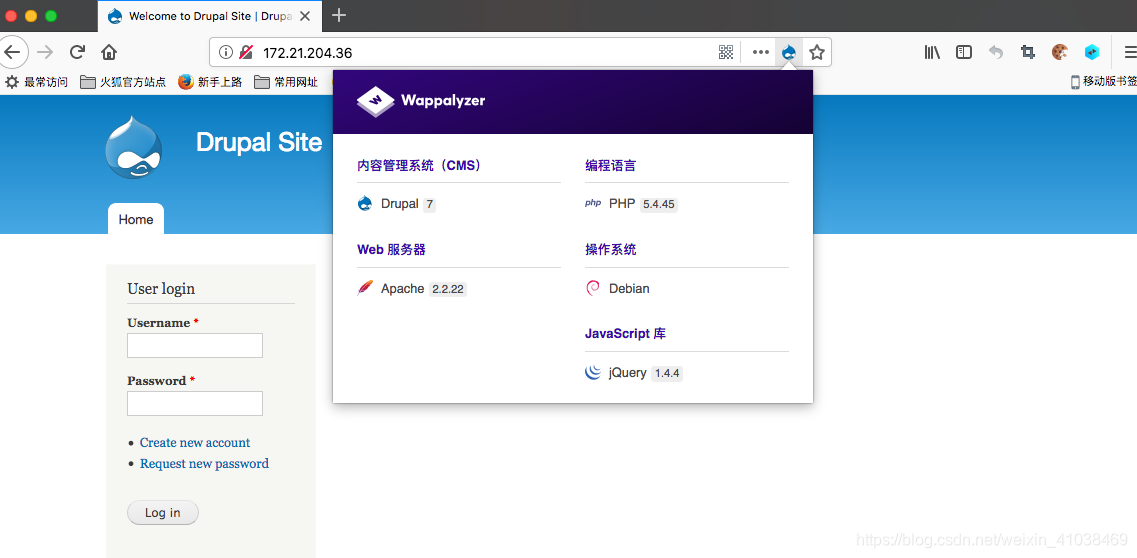Click the browser forward arrow
1137x558 pixels.
[45, 52]
